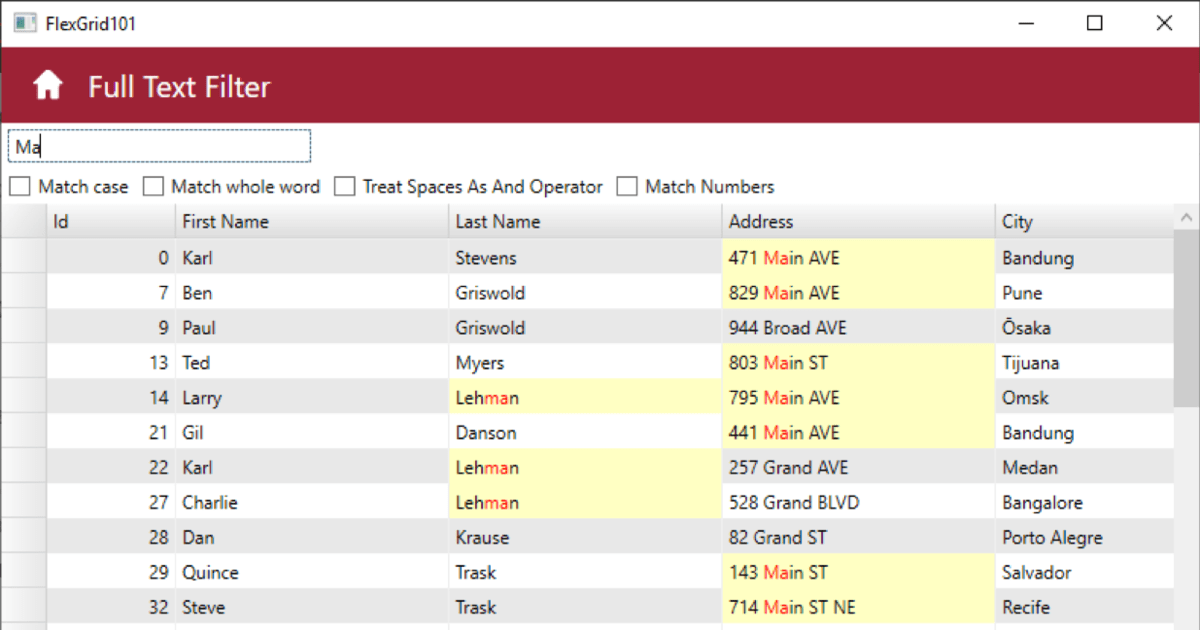The width and height of the screenshot is (1200, 630).
Task: Sort by the City column header
Action: point(1085,222)
